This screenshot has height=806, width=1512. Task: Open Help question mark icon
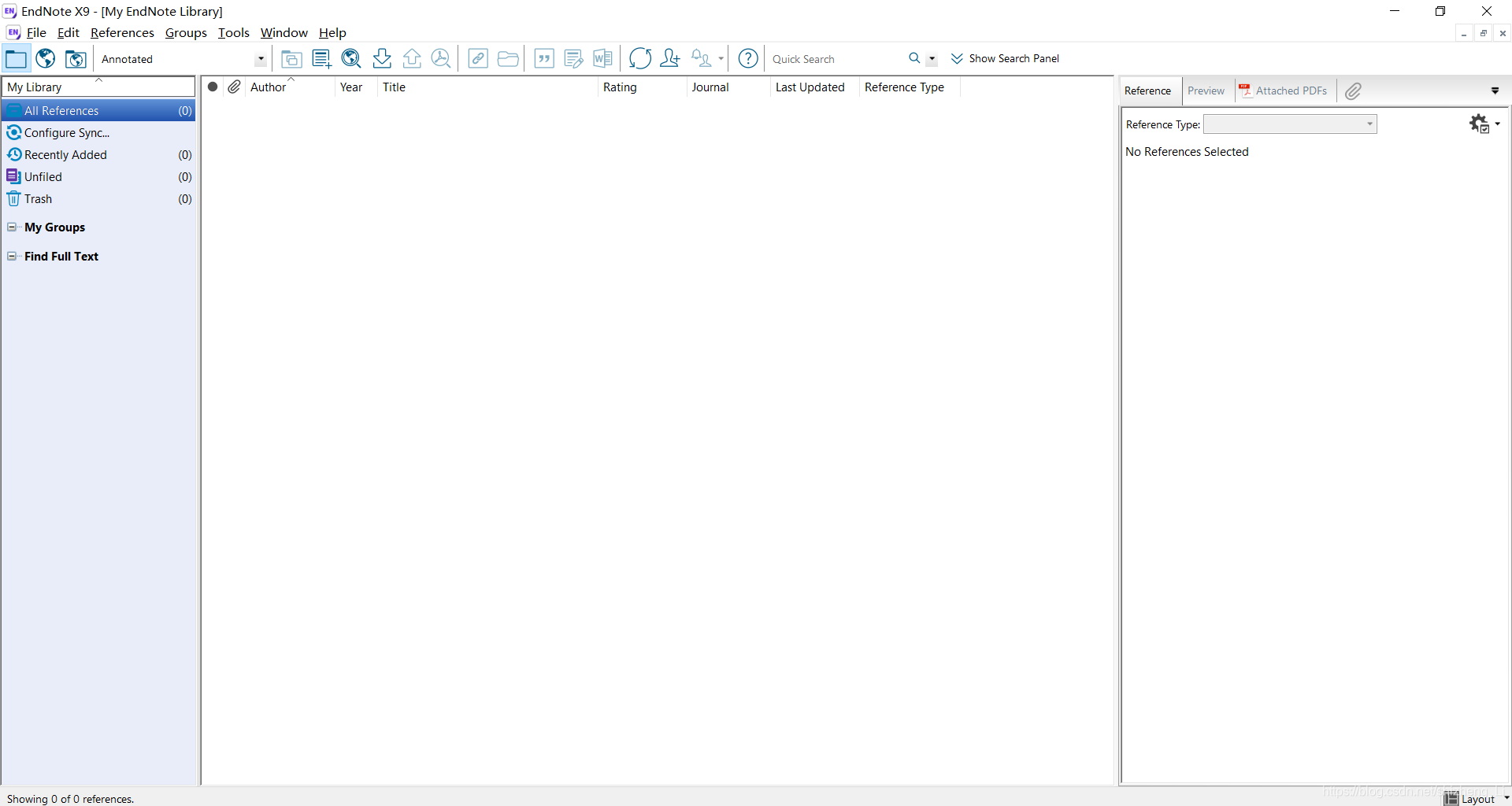click(x=748, y=59)
